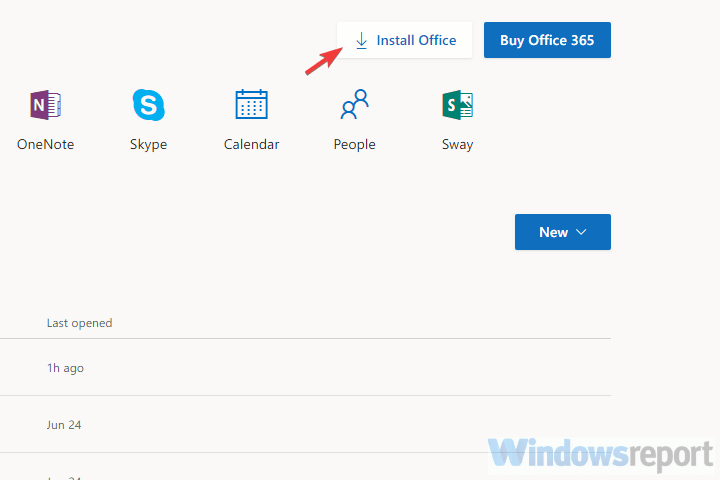Screen dimensions: 720x480
Task: Click the Skype label text
Action: pyautogui.click(x=148, y=145)
